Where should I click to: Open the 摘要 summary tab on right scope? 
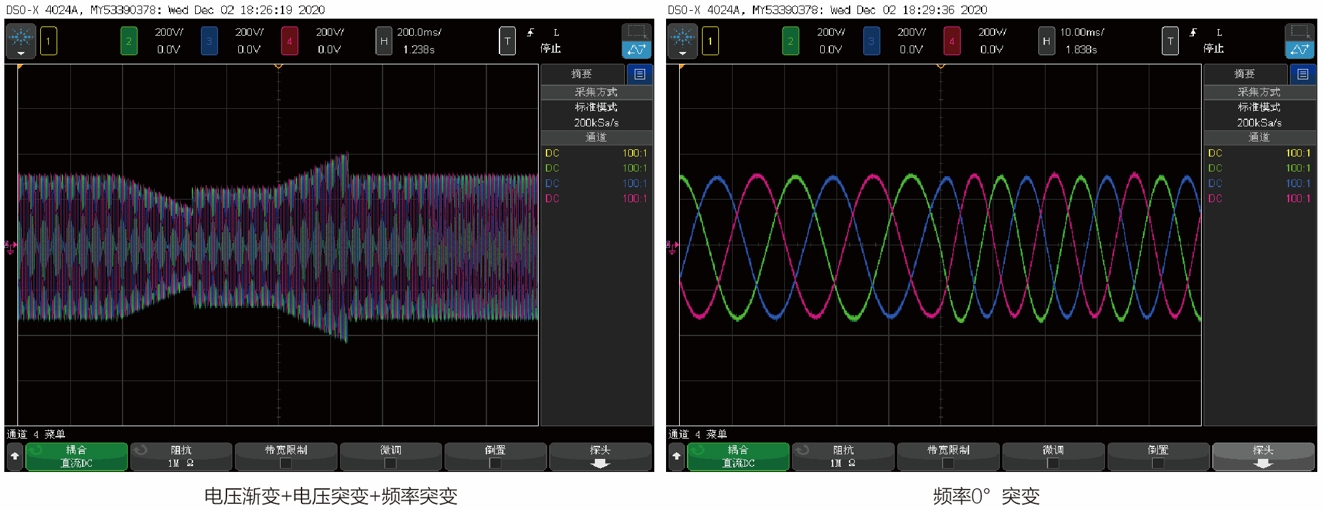pyautogui.click(x=1244, y=74)
